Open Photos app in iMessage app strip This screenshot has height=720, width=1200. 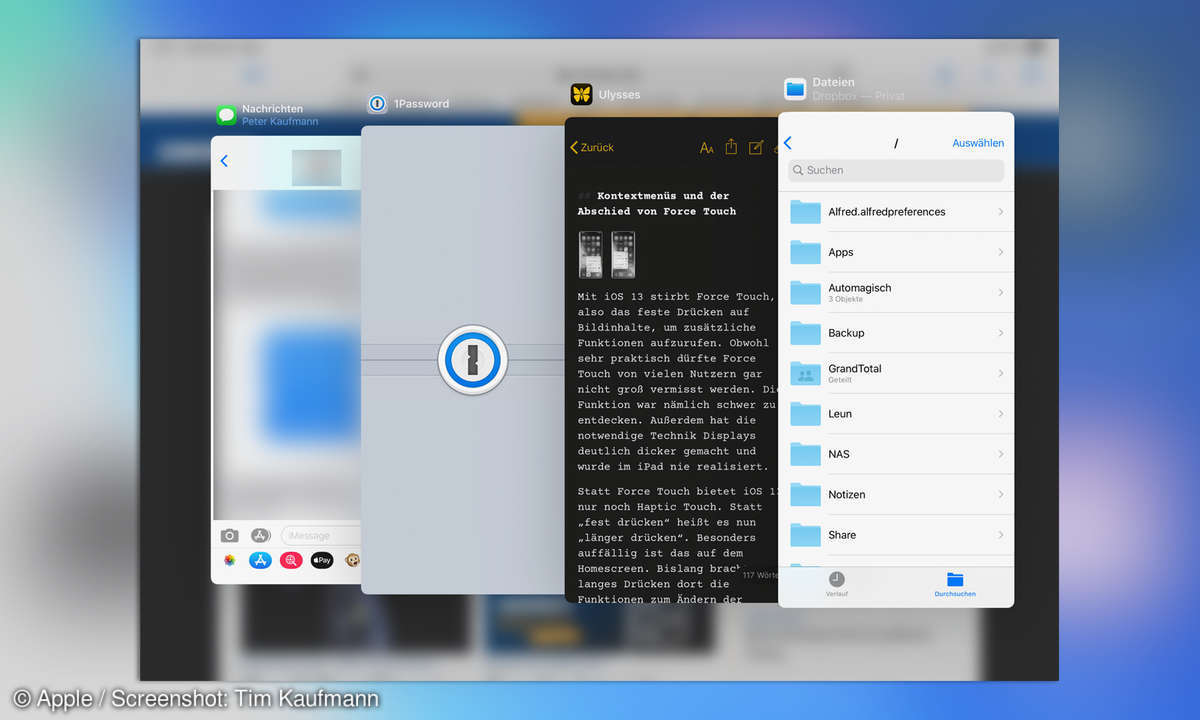tap(230, 561)
